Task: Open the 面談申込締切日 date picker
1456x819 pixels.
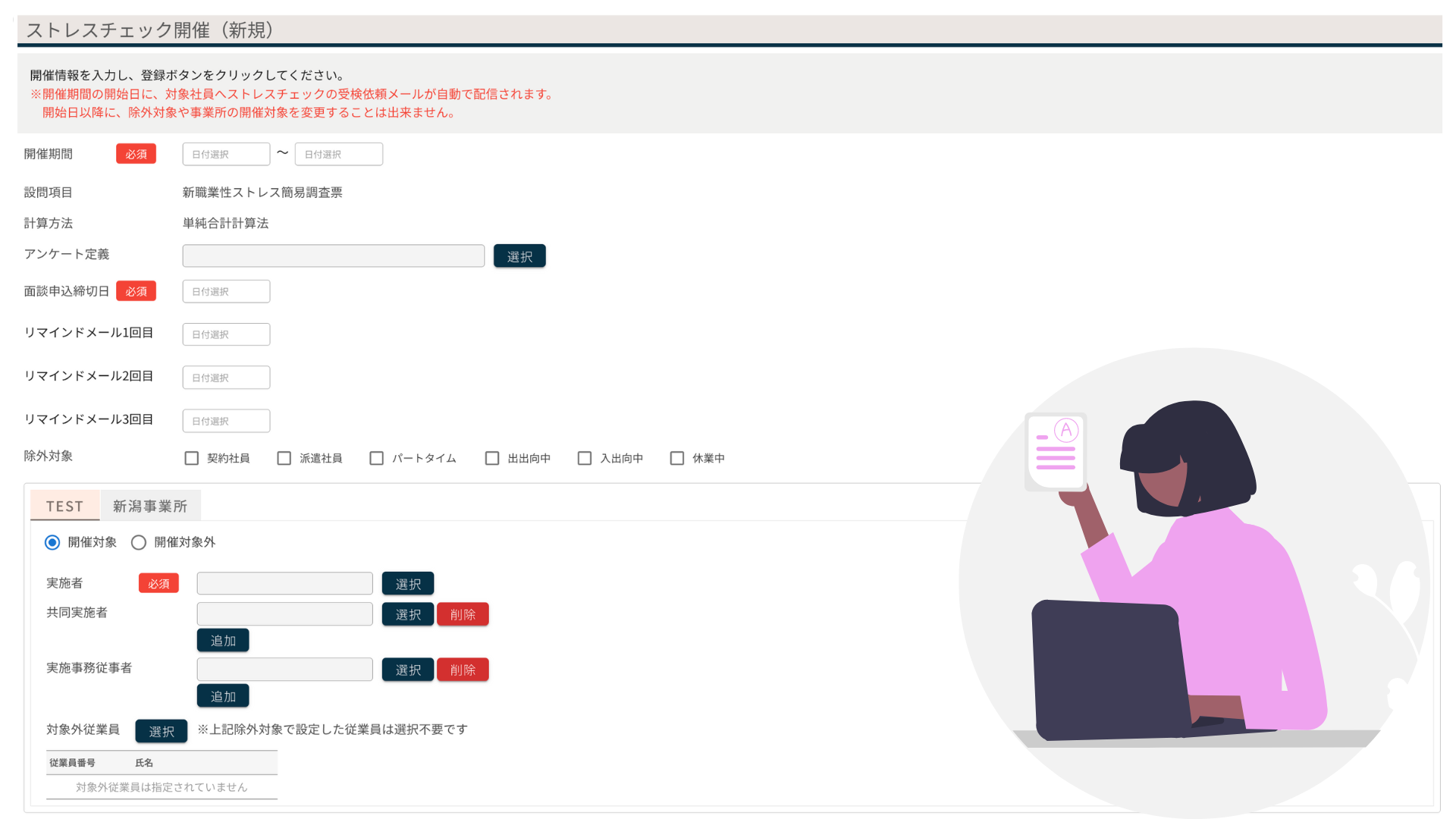Action: (x=226, y=291)
